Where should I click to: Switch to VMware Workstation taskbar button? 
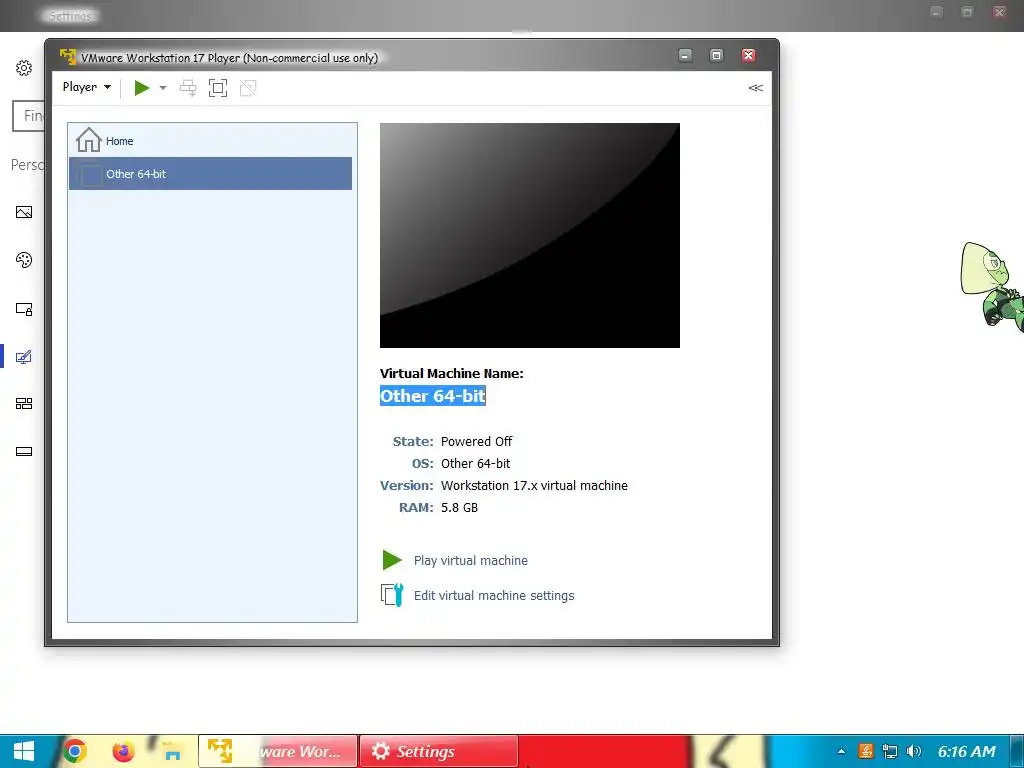[x=278, y=752]
